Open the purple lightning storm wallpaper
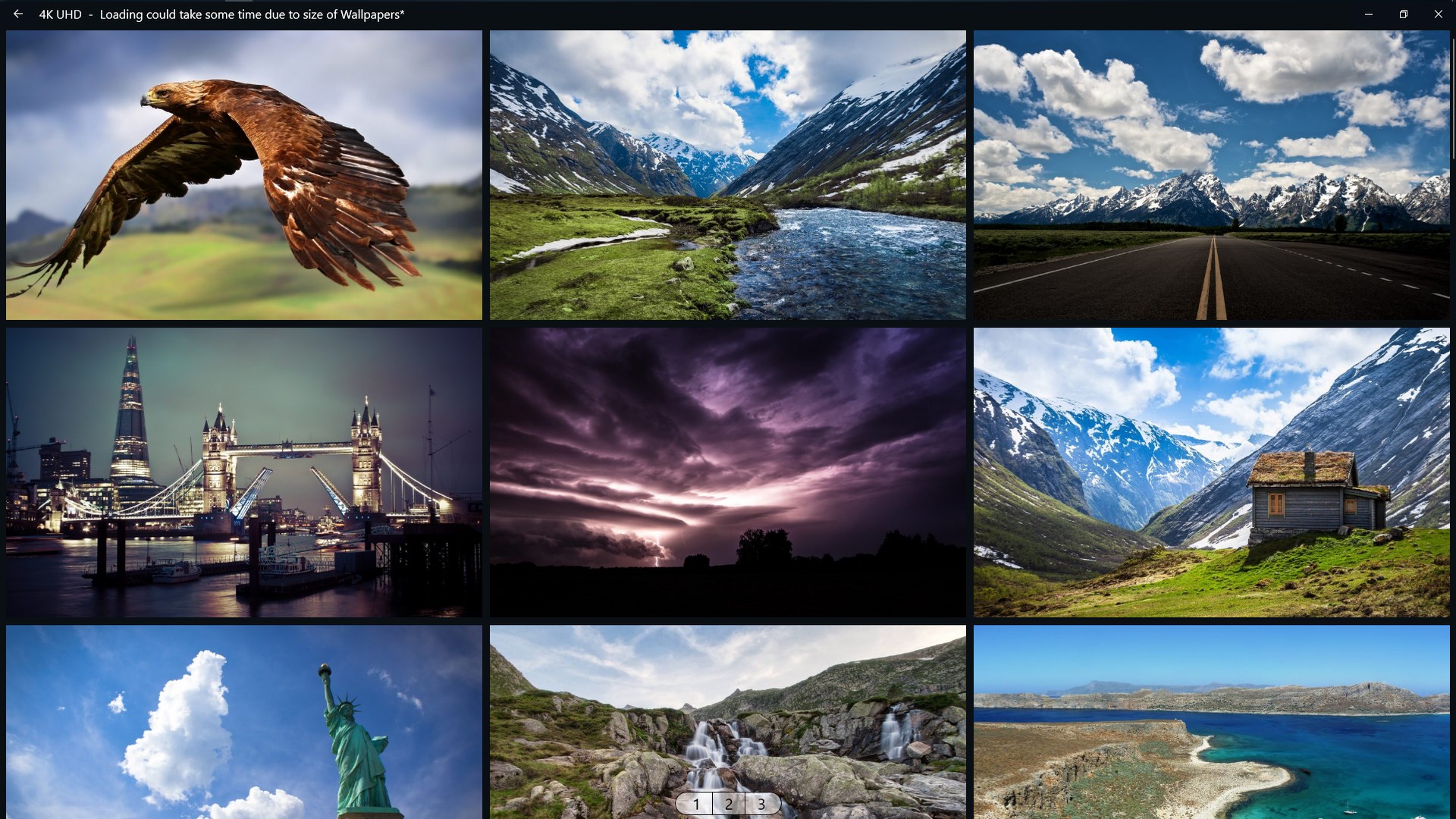The height and width of the screenshot is (819, 1456). (727, 472)
